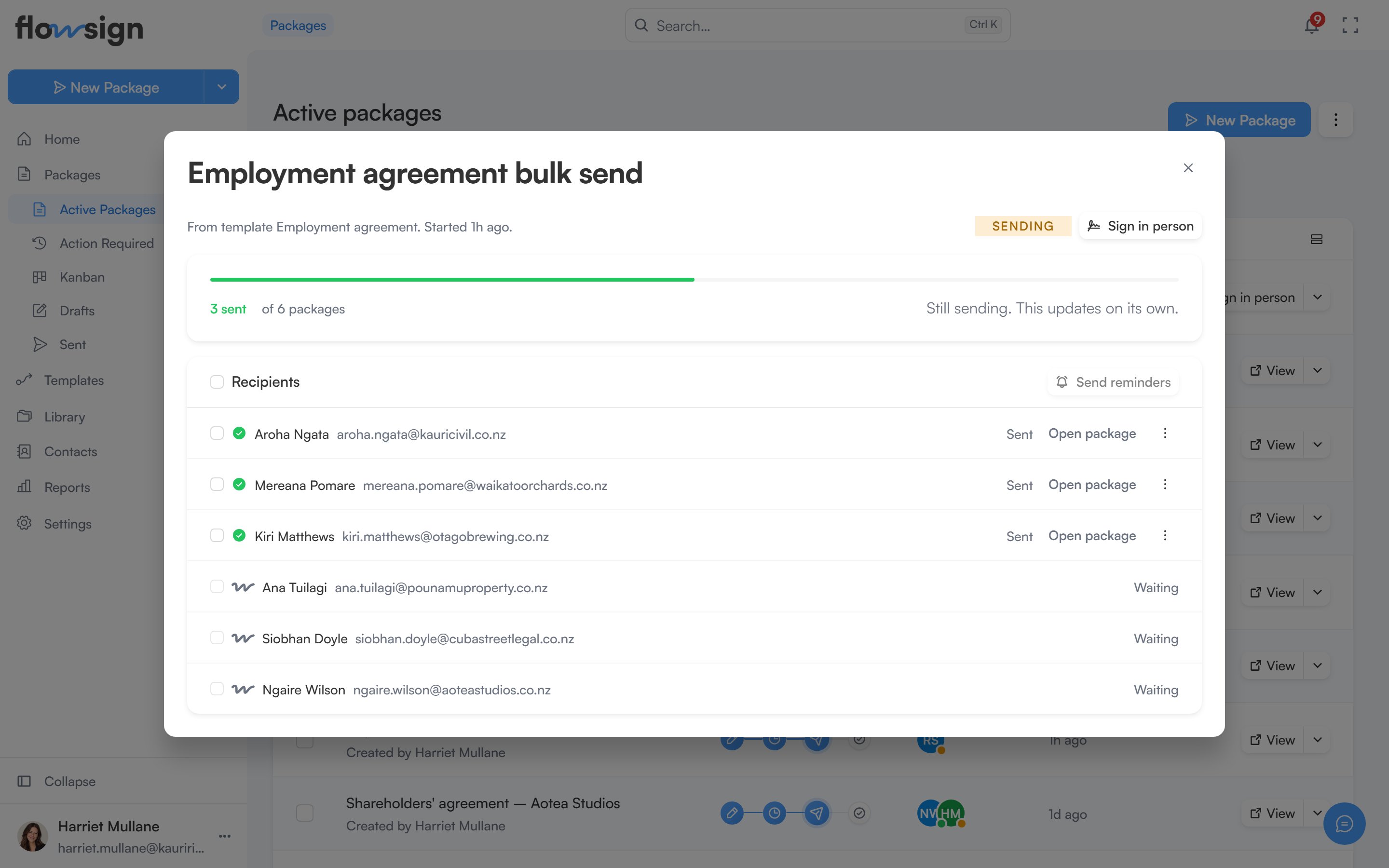Screen dimensions: 1389x868
Task: Click completed stage icon on Shareholders' agreement row
Action: point(859,814)
